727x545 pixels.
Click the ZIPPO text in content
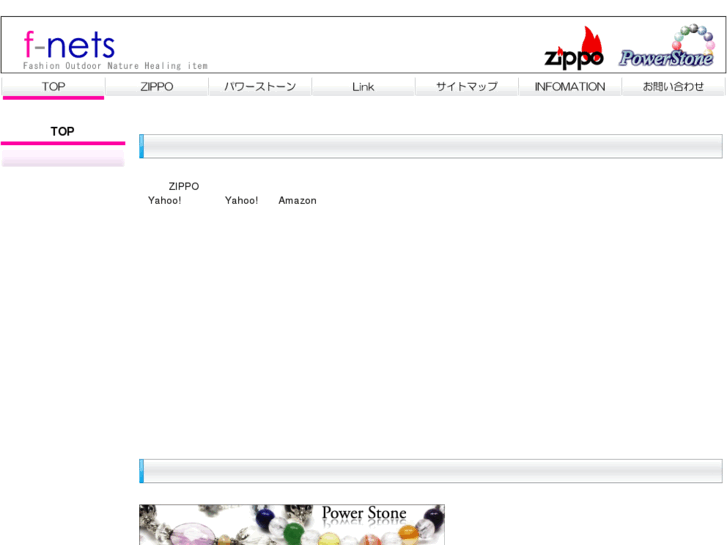click(x=184, y=186)
